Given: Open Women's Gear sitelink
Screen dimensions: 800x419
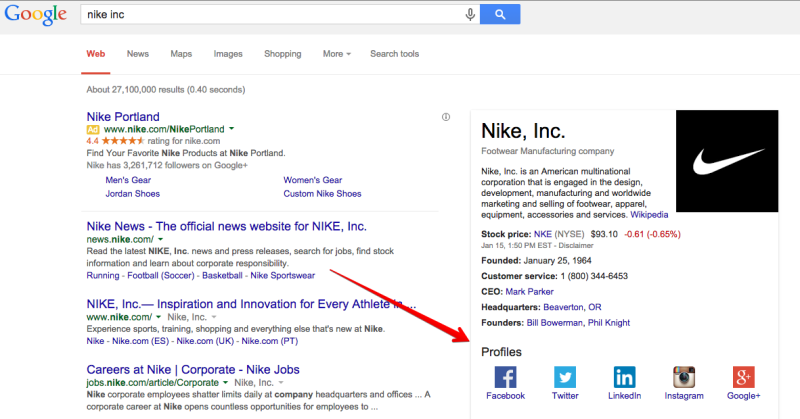Looking at the screenshot, I should coord(313,180).
